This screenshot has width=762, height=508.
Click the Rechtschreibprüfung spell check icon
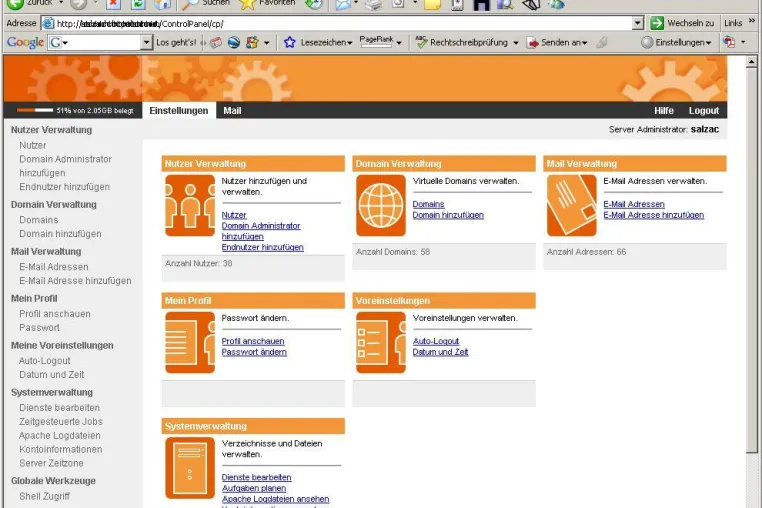click(421, 42)
